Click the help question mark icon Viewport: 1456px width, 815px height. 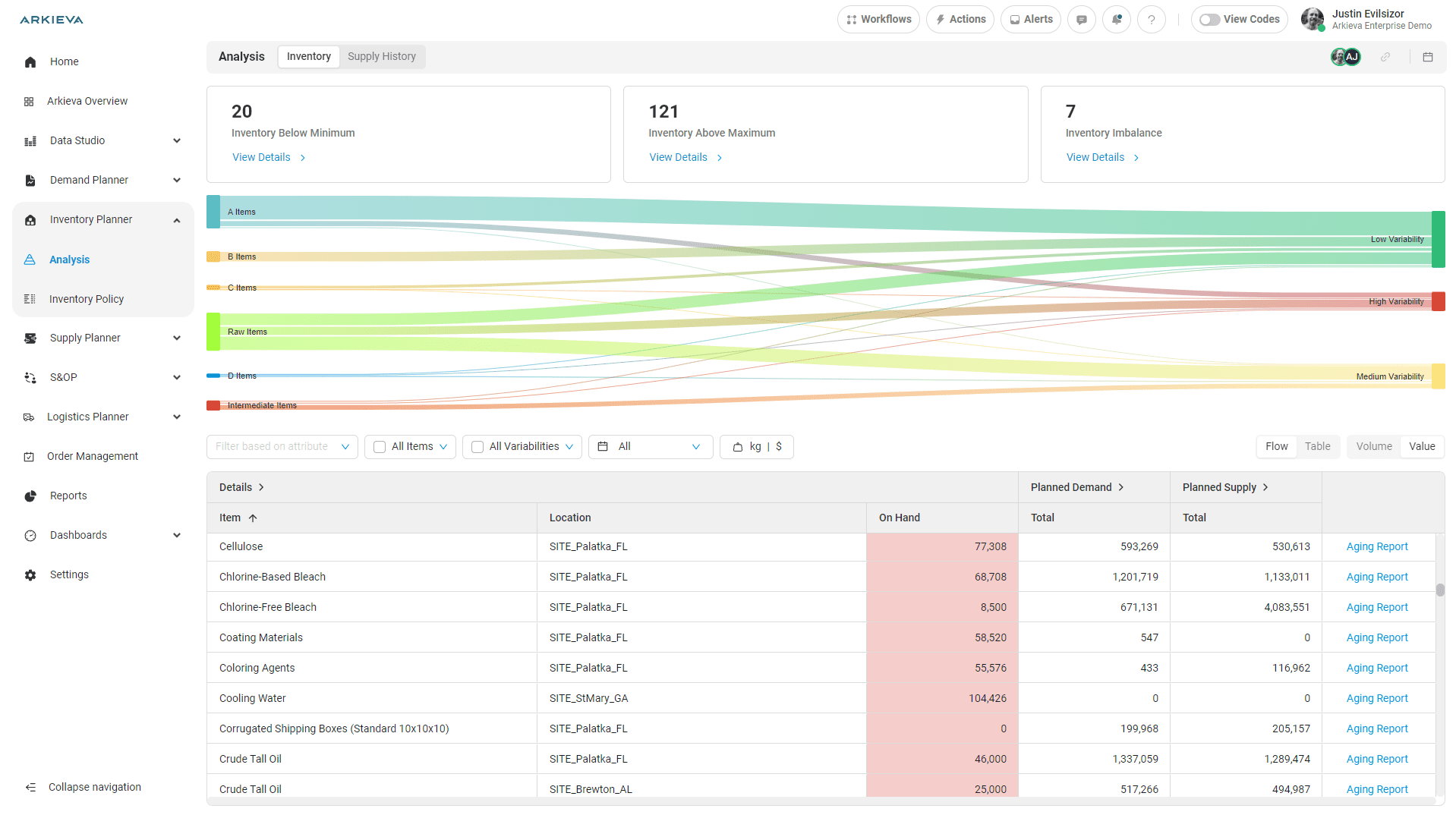click(1152, 20)
